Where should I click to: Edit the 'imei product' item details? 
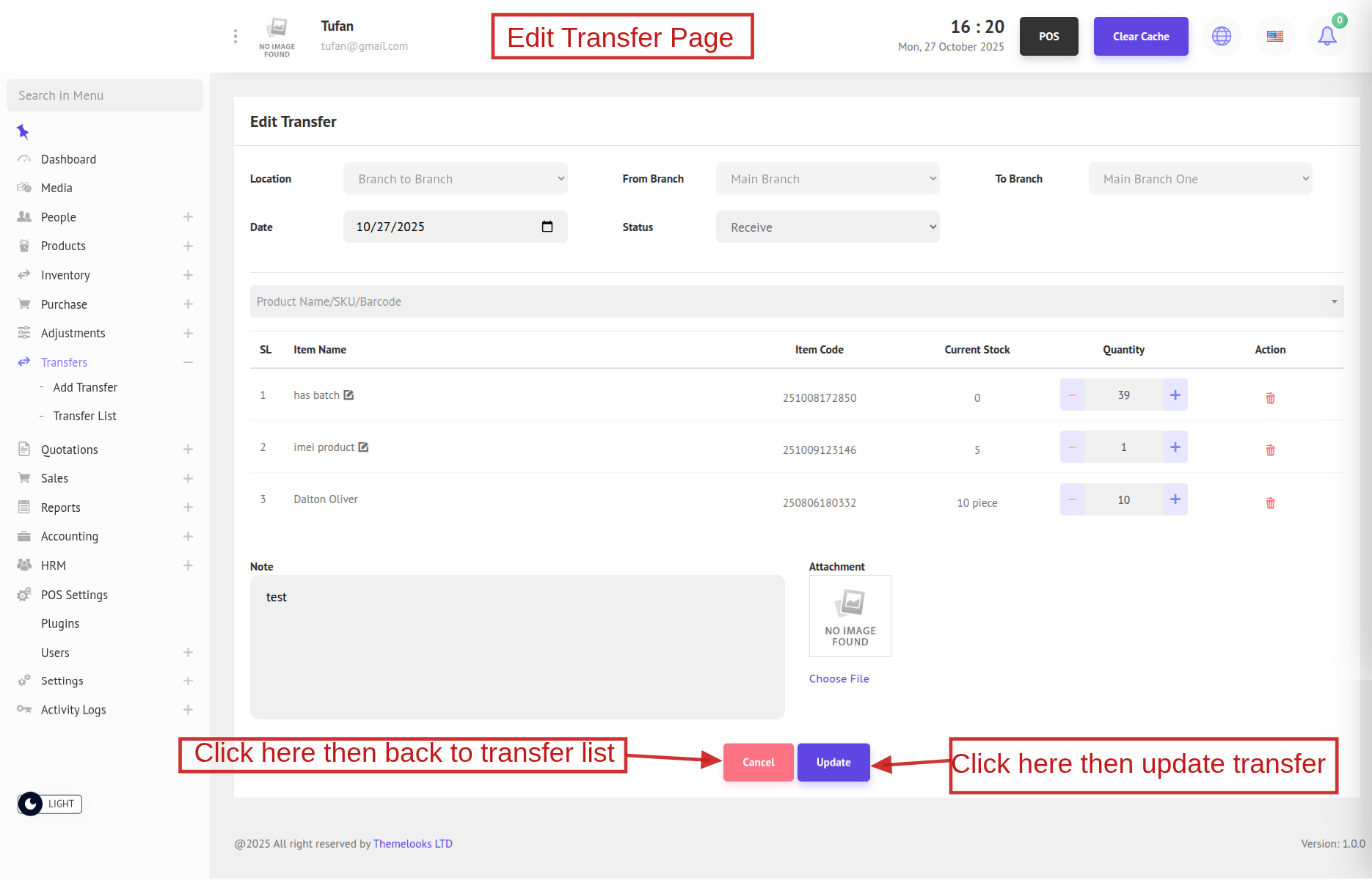tap(363, 447)
